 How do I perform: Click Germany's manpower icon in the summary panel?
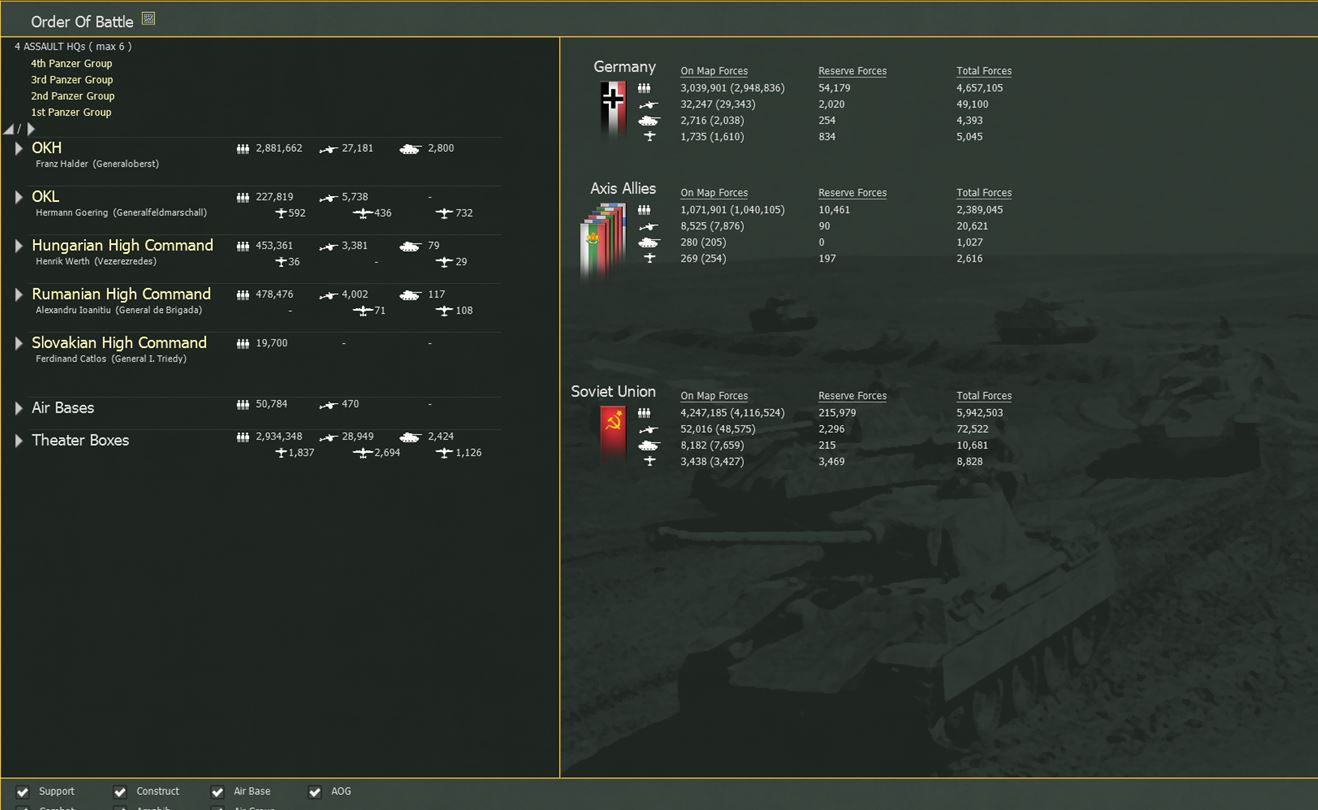click(x=644, y=88)
